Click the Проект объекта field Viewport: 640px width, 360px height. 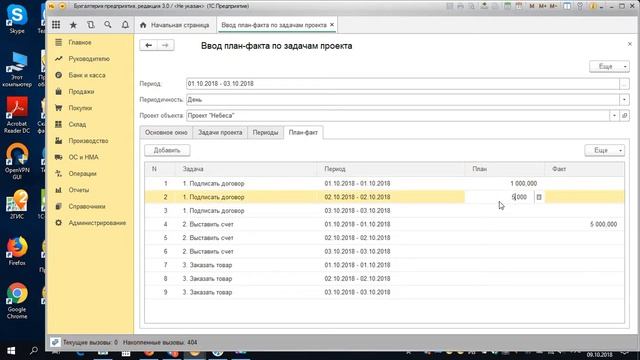pyautogui.click(x=398, y=116)
